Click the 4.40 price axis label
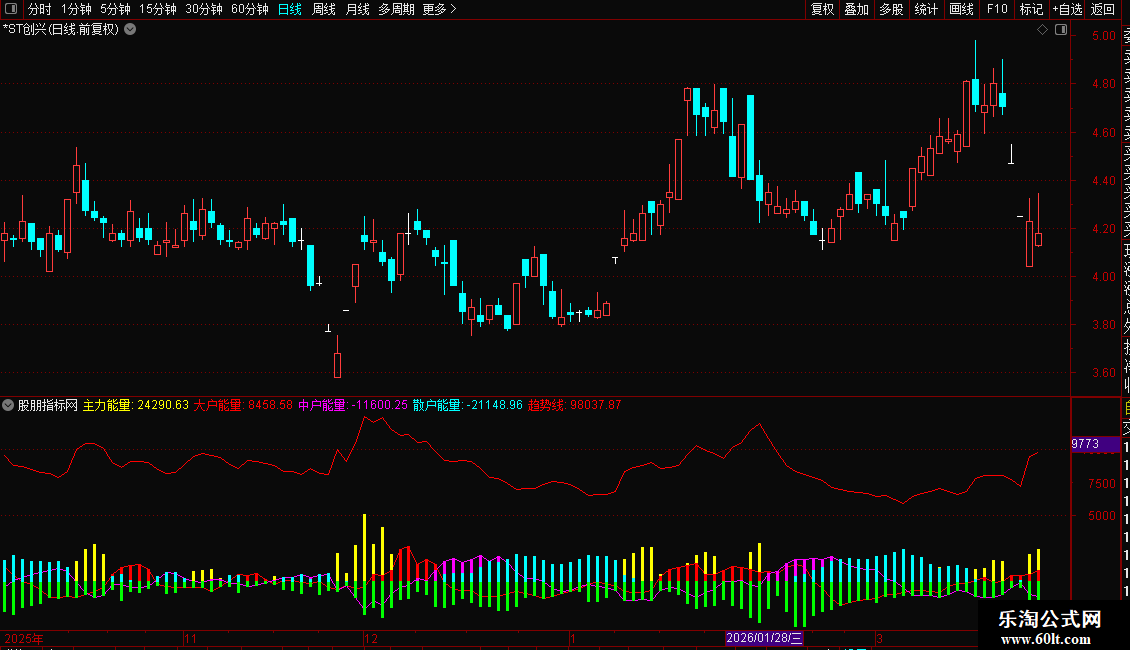Screen dimensions: 1130x650 1104,181
